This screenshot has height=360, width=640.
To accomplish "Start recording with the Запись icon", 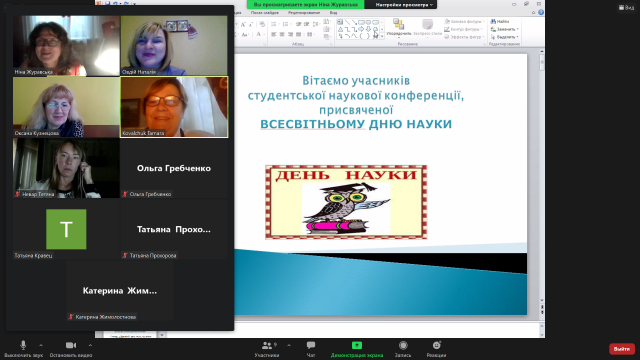I will pos(403,349).
